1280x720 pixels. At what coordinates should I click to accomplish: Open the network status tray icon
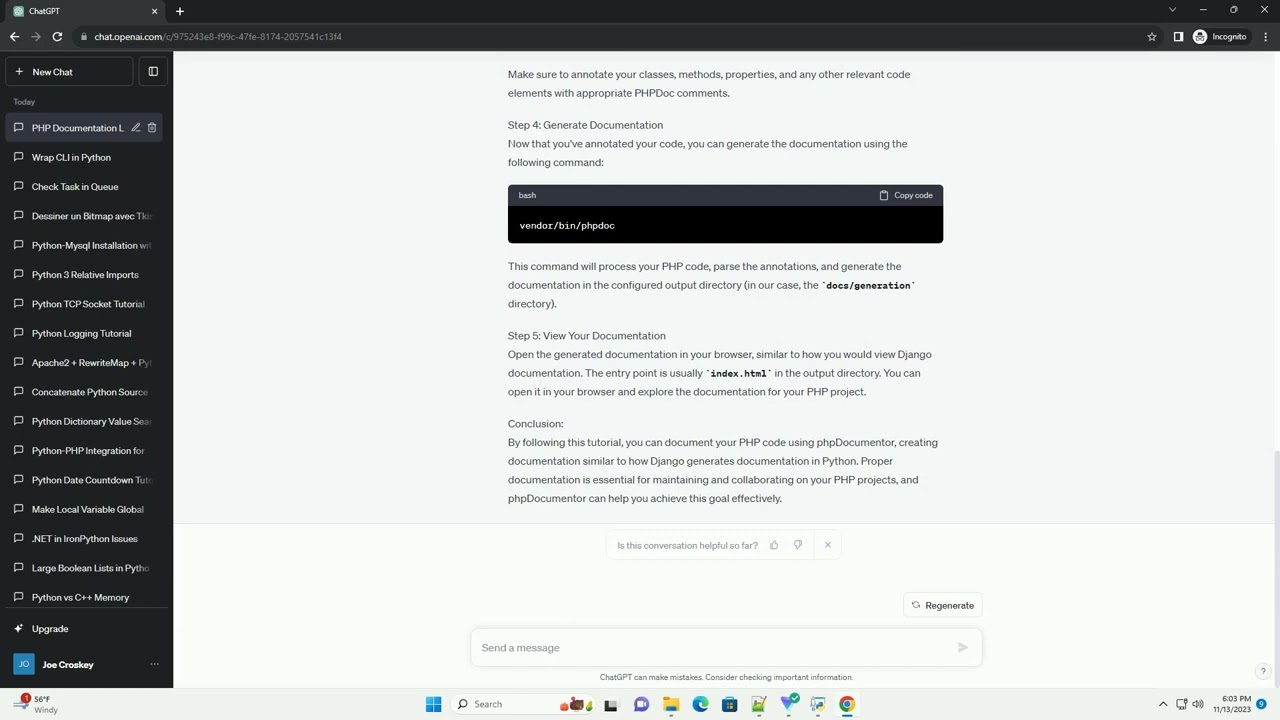pos(1181,704)
